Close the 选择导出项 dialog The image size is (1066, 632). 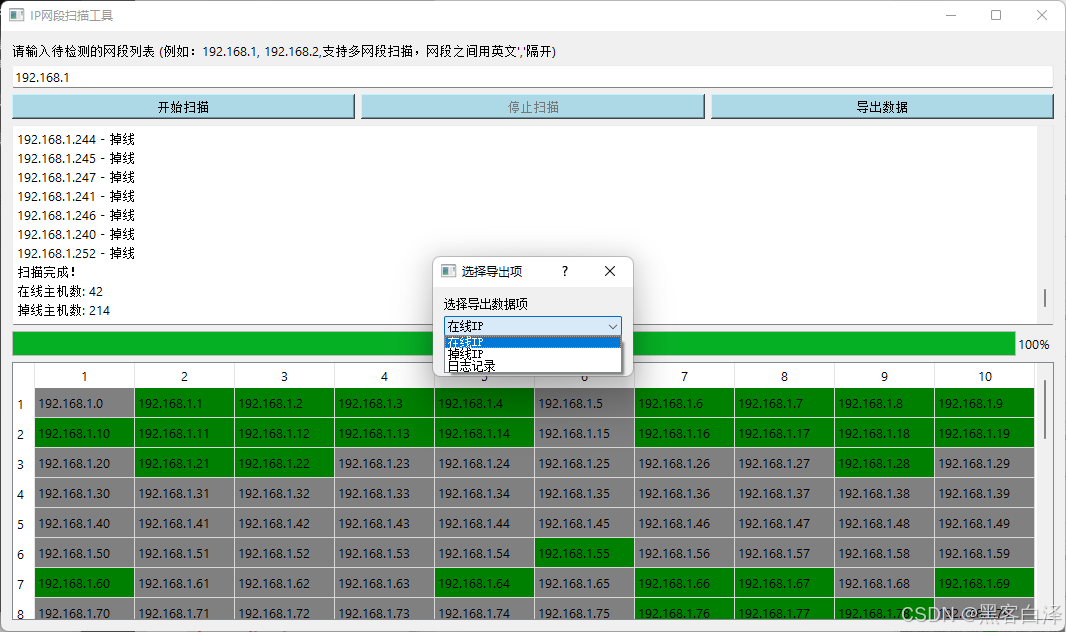pos(610,271)
